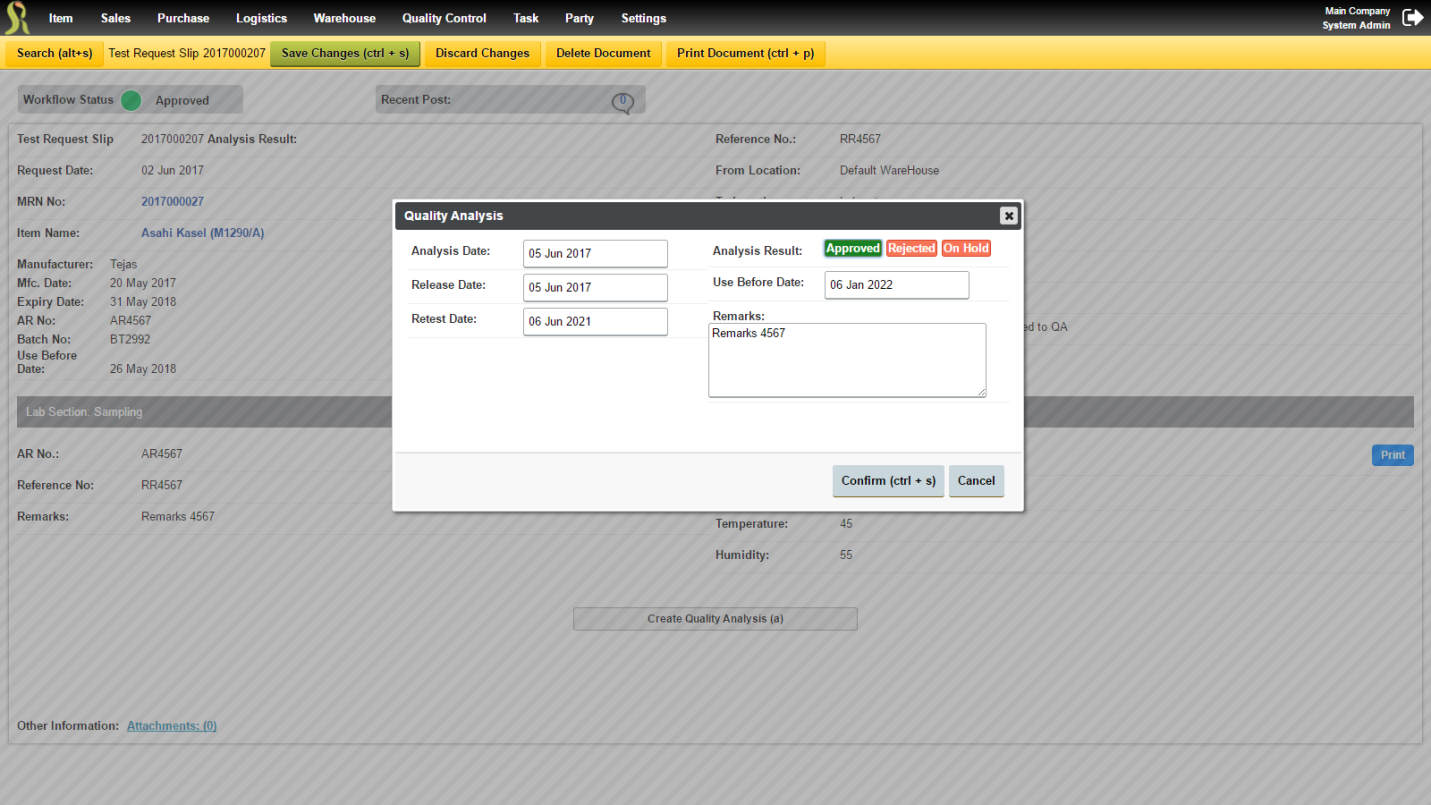Select Approved analysis result
This screenshot has height=805, width=1431.
coord(852,247)
